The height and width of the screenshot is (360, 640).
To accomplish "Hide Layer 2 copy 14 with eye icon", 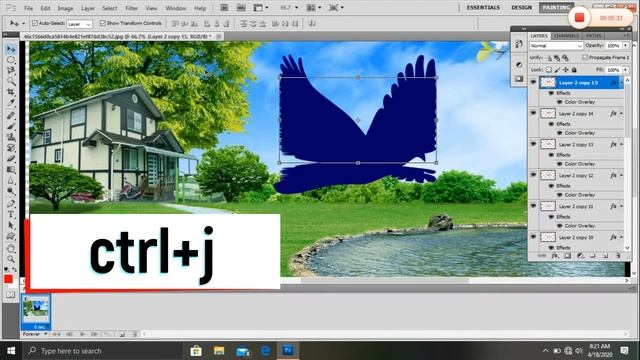I will 533,113.
